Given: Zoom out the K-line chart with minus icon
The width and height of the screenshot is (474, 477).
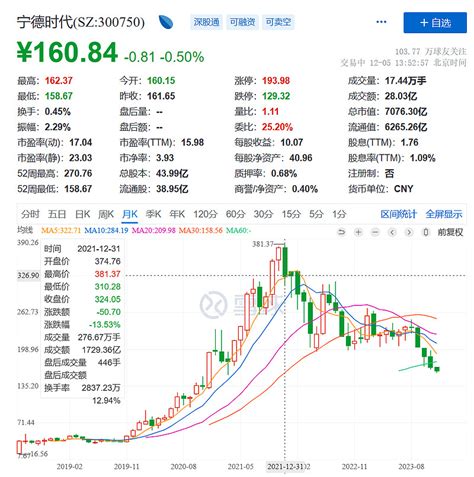Looking at the screenshot, I should [375, 232].
